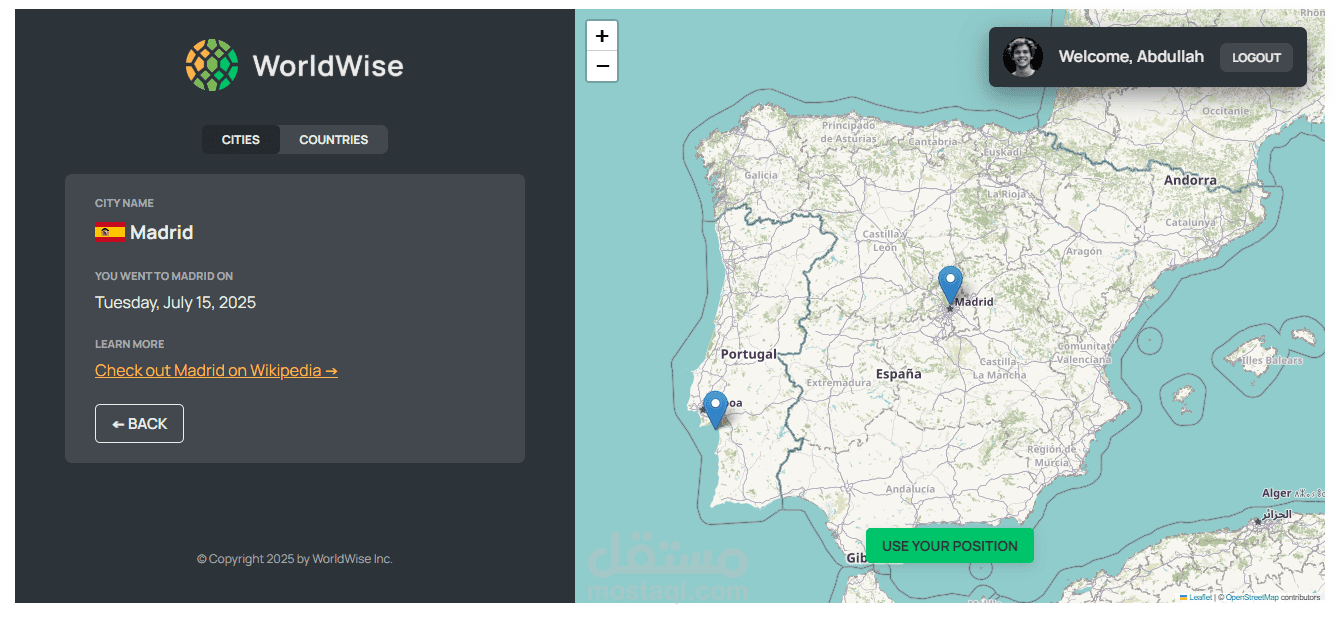Click the copyright 2025 WorldWise footer text
The height and width of the screenshot is (617, 1336).
coord(294,559)
